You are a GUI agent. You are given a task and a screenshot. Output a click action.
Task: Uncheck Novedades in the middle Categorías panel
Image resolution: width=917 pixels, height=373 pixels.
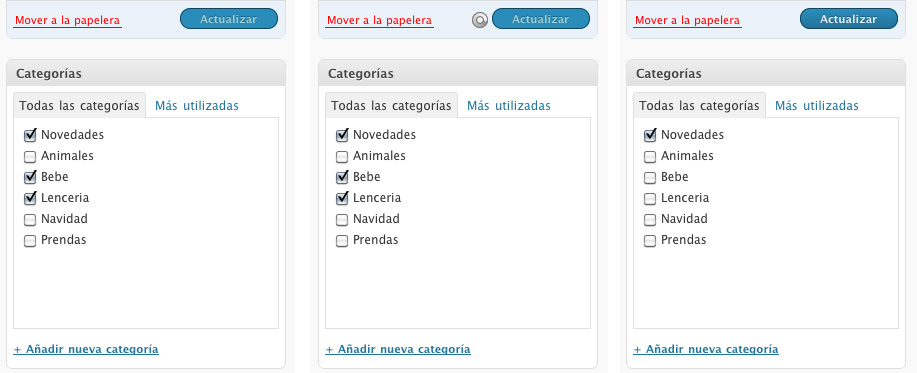[342, 136]
